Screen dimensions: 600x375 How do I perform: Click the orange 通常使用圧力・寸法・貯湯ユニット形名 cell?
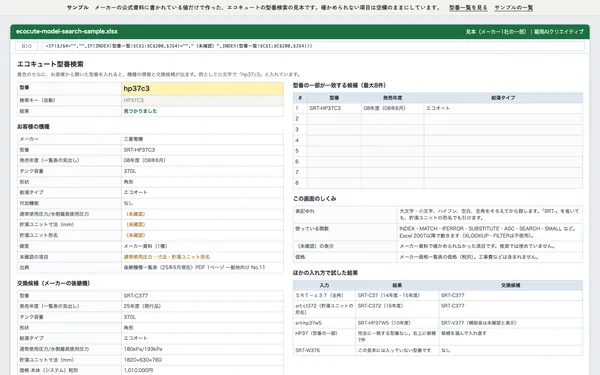[x=202, y=256]
